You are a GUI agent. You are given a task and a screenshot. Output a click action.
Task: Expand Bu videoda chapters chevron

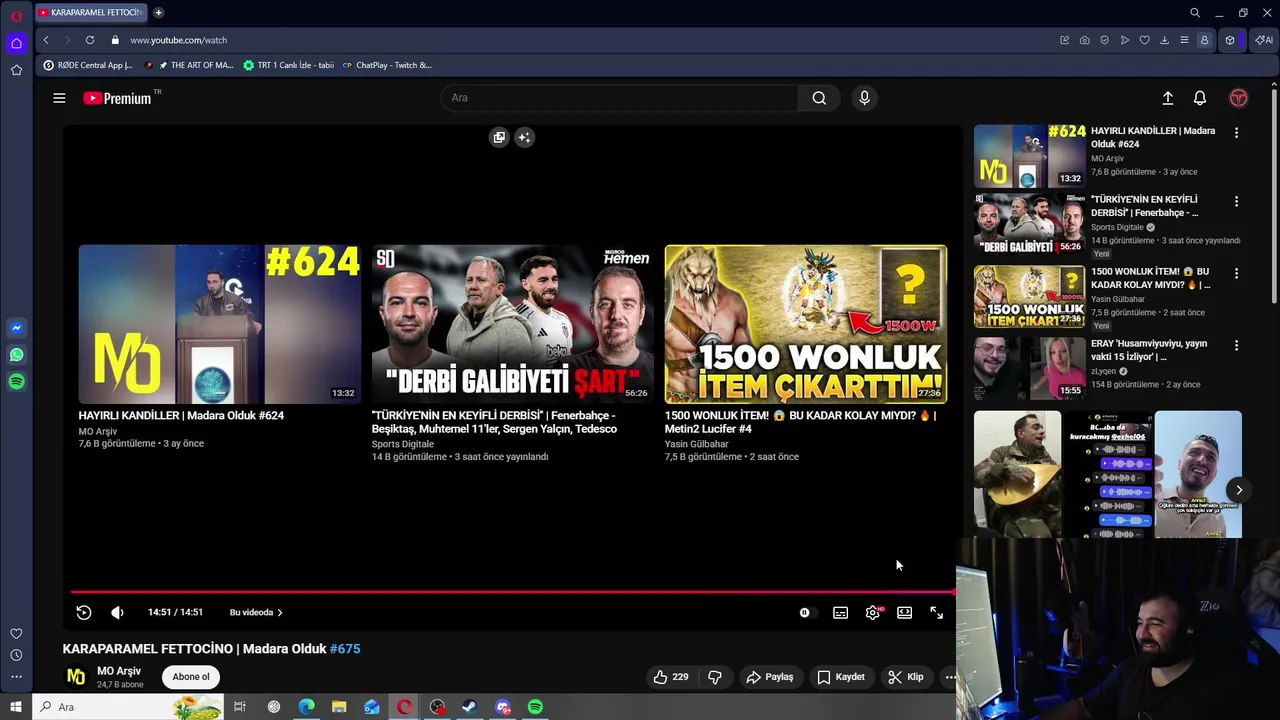coord(280,612)
